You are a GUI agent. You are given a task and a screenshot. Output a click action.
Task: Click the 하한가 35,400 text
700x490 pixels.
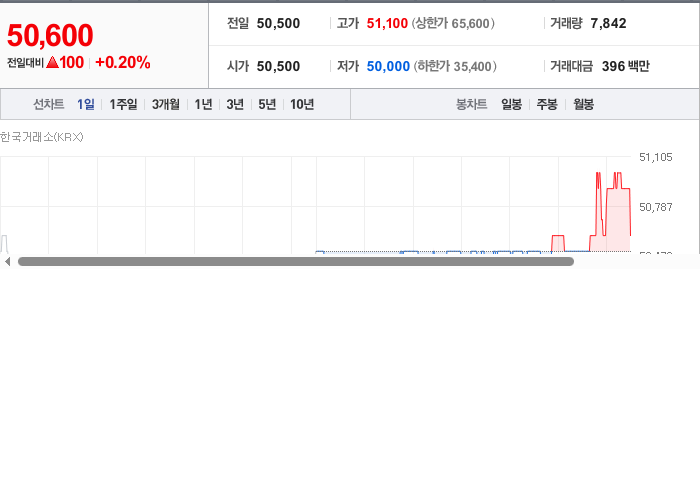pos(455,66)
